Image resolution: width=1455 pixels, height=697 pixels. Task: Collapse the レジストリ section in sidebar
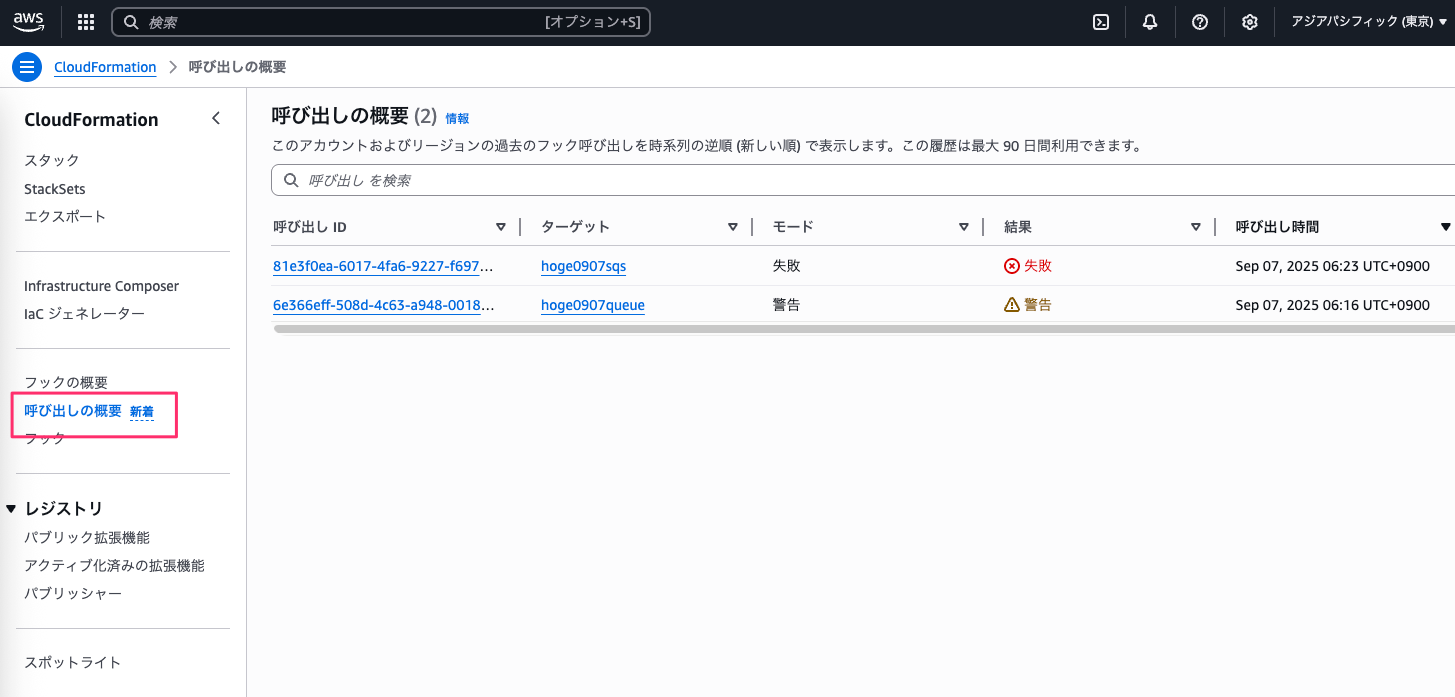[x=11, y=508]
